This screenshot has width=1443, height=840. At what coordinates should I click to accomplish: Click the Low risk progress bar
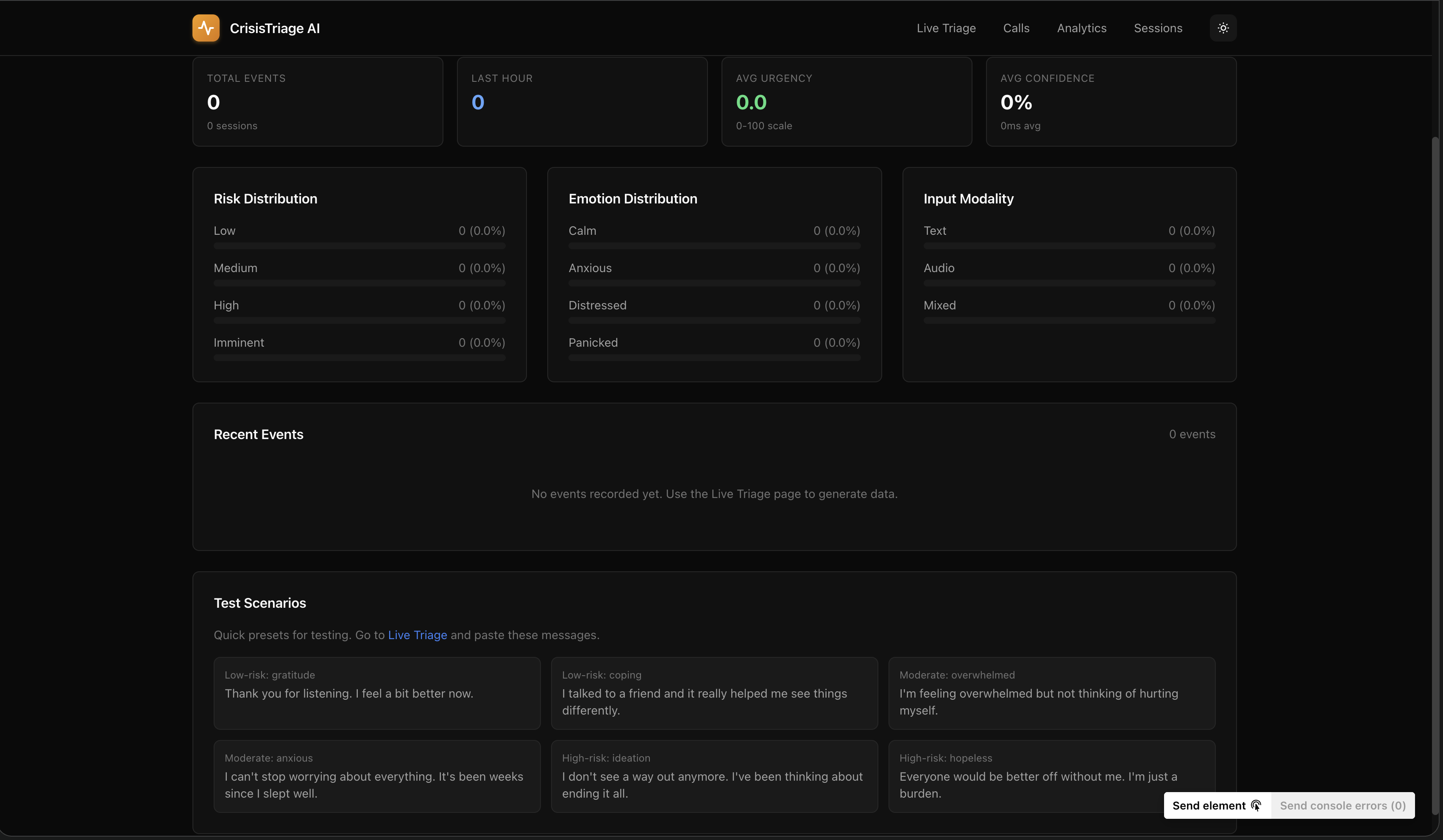359,246
